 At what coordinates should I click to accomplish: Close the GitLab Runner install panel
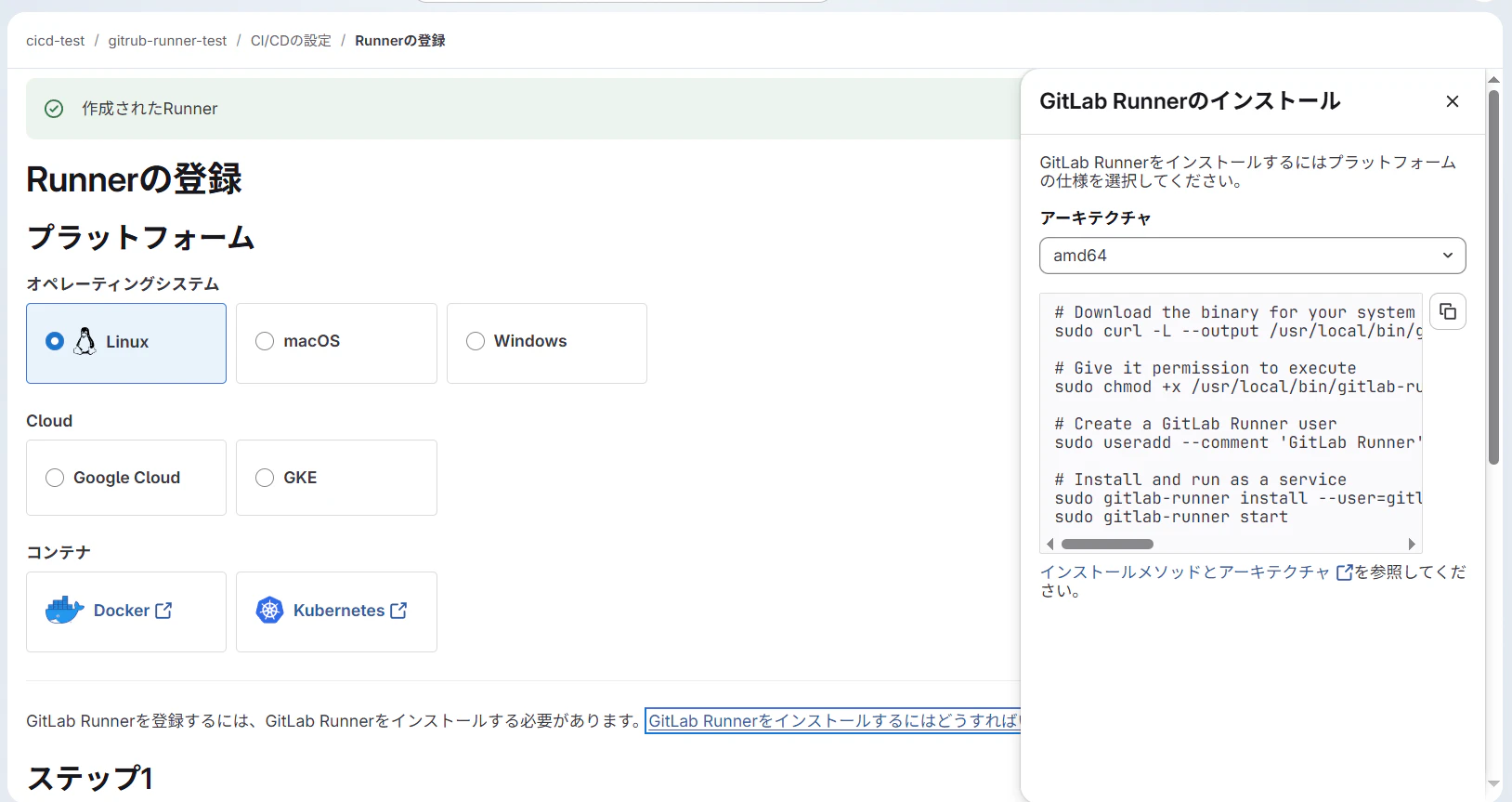click(x=1453, y=101)
